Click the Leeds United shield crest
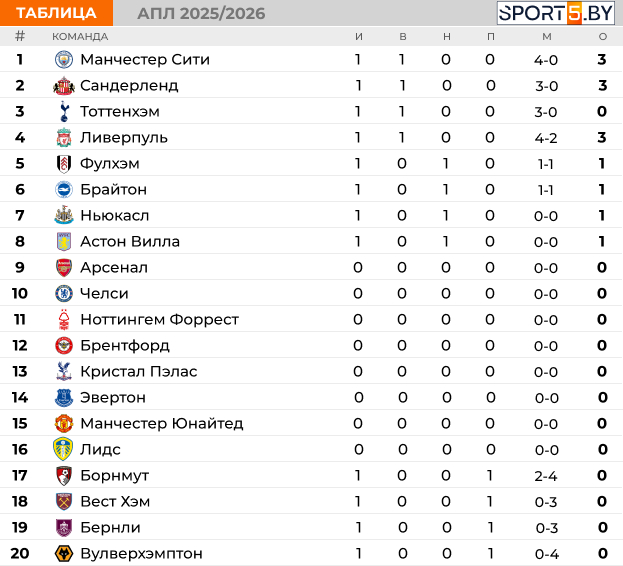The width and height of the screenshot is (623, 566). [63, 449]
